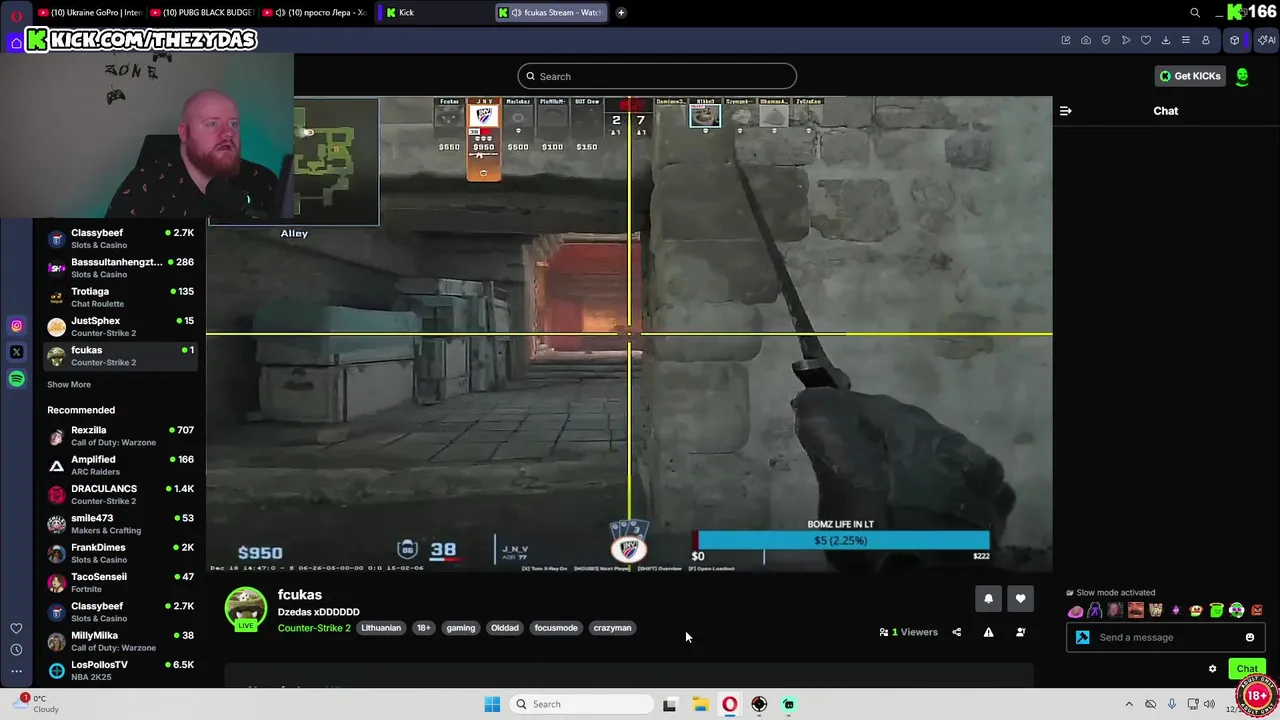Click the Lithuanian tag
Image resolution: width=1280 pixels, height=720 pixels.
point(381,628)
